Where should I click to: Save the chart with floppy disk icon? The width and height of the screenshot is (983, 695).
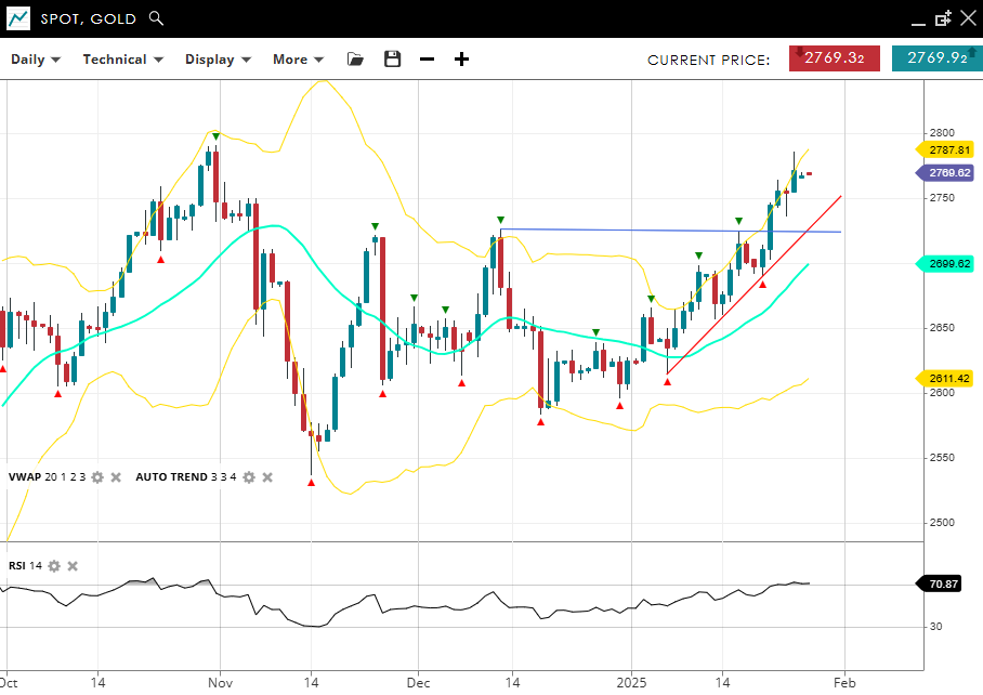pyautogui.click(x=392, y=59)
